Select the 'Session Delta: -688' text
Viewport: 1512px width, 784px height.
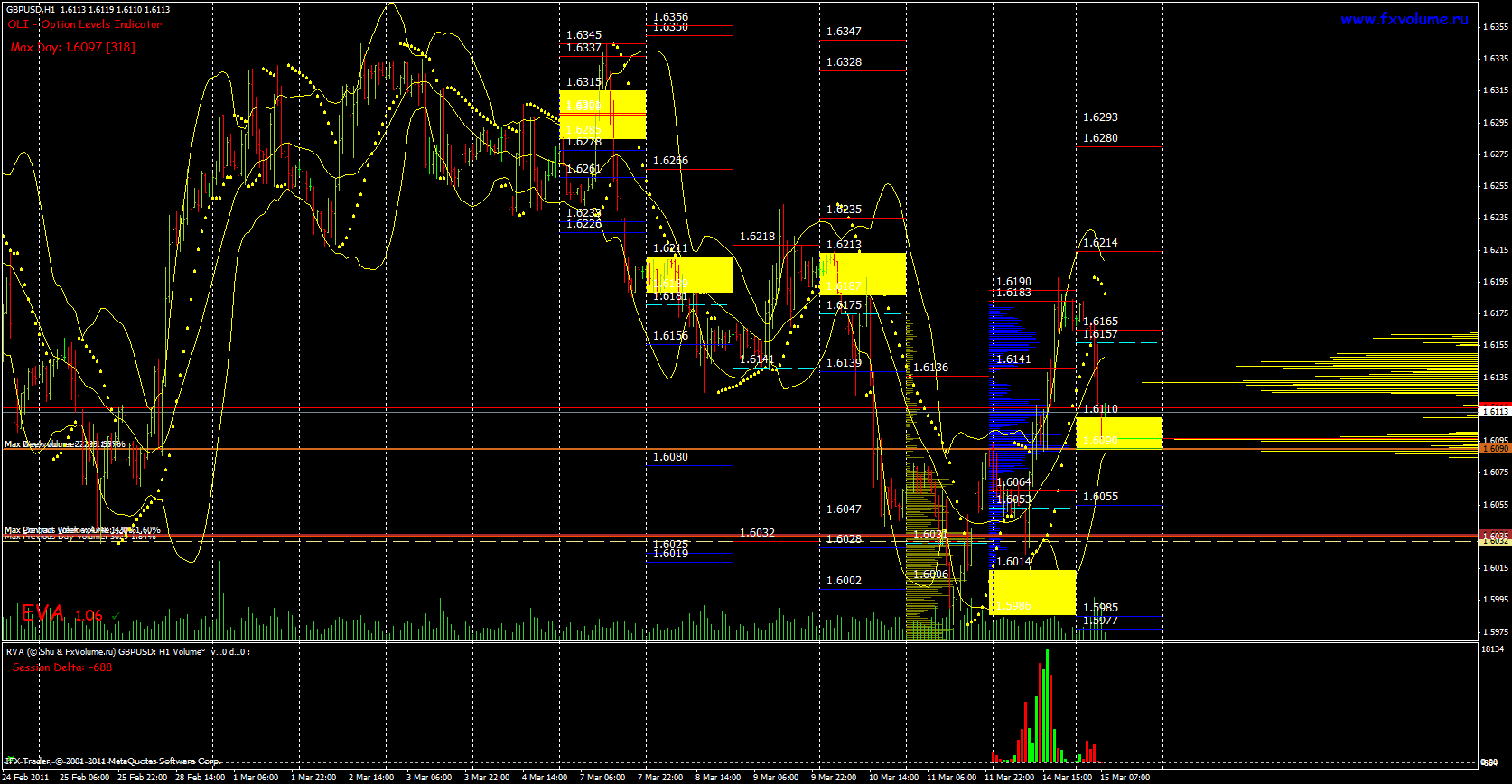click(62, 667)
